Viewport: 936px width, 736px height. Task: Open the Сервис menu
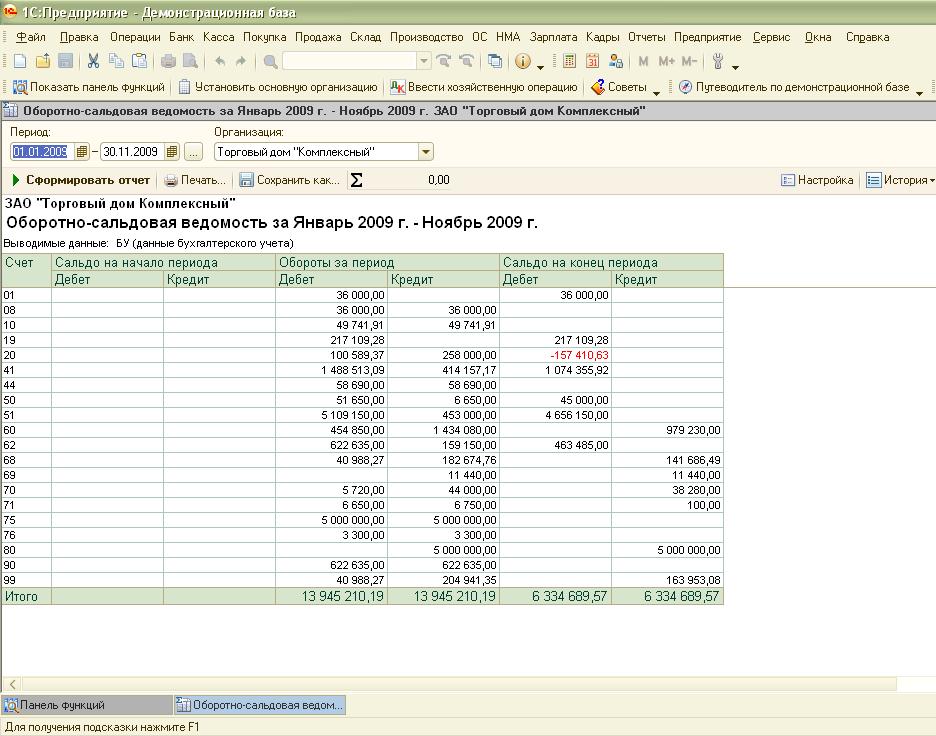[x=771, y=37]
